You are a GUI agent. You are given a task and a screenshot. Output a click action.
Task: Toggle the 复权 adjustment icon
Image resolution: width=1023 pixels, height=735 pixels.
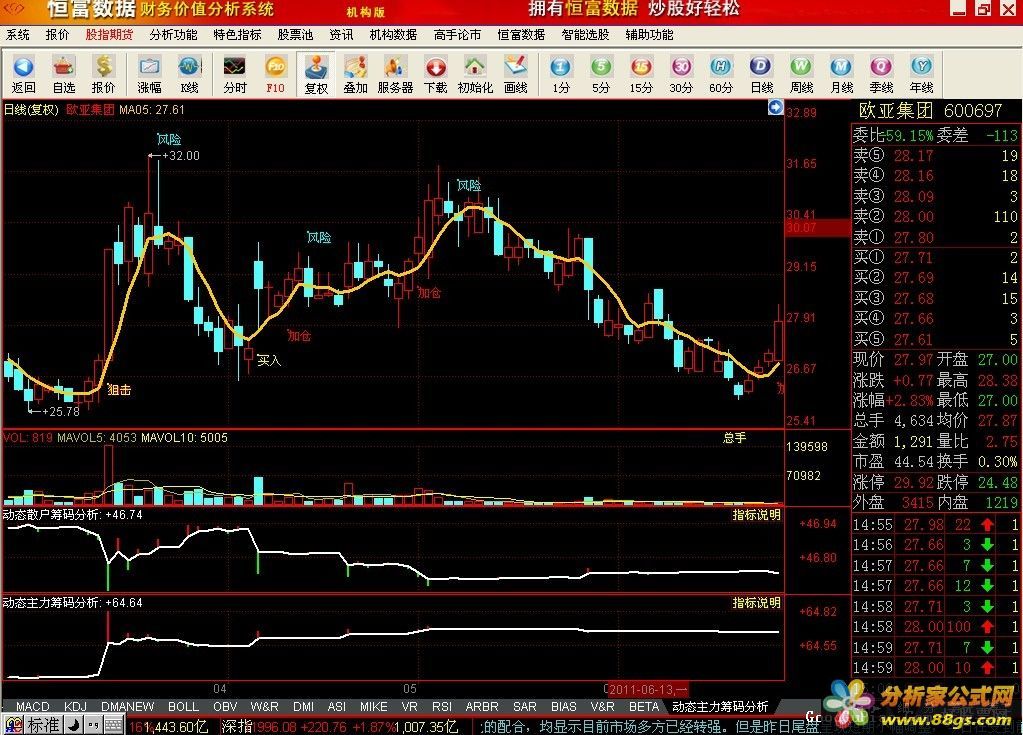coord(316,74)
